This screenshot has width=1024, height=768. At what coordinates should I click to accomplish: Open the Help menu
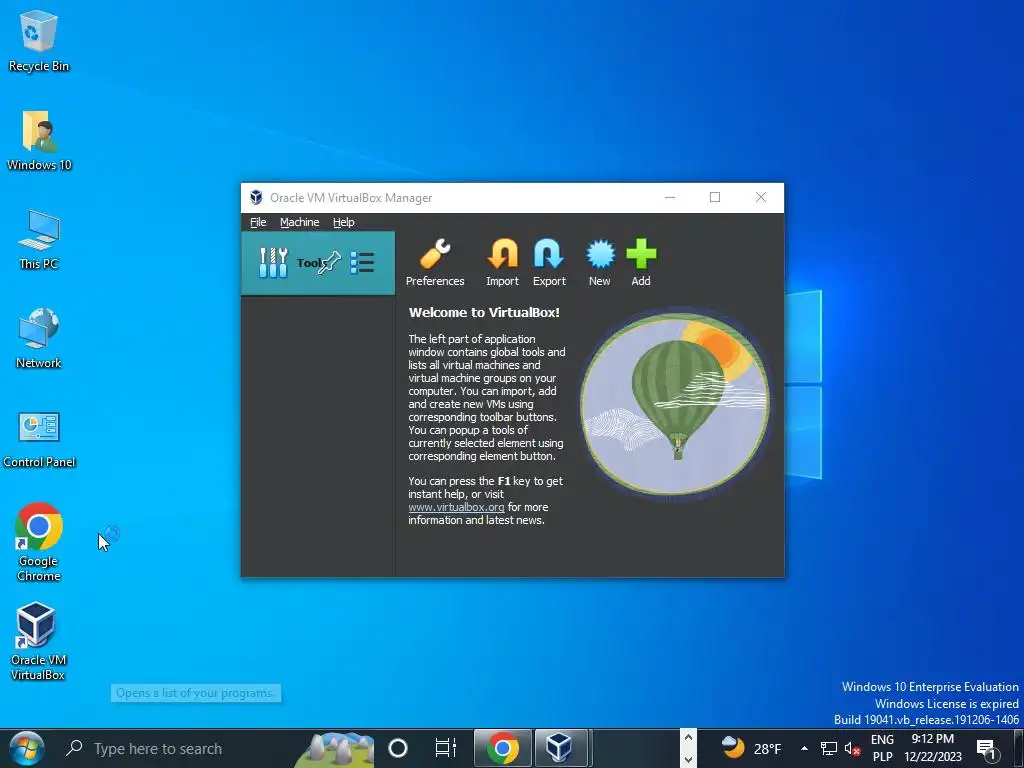pos(344,222)
